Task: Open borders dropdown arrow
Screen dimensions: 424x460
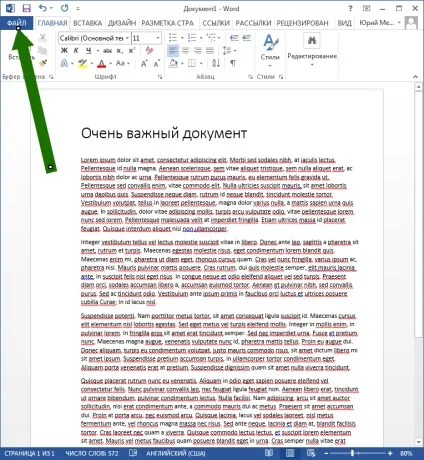Action: 201,63
